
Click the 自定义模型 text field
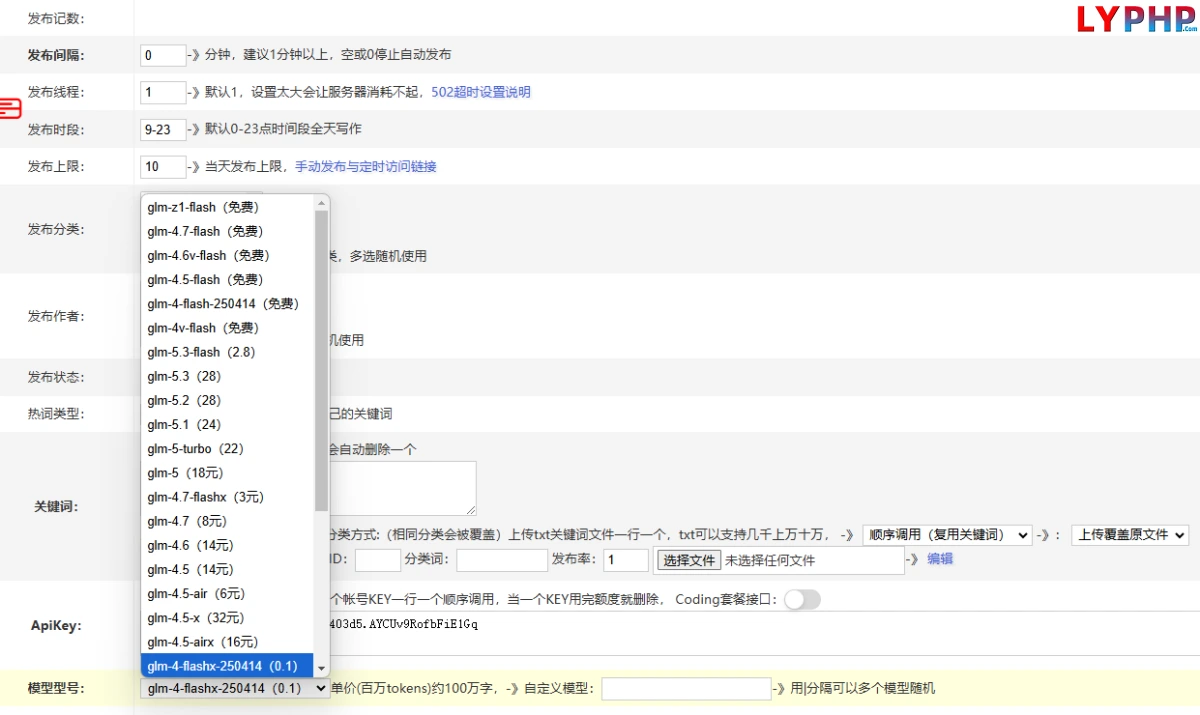[x=686, y=688]
